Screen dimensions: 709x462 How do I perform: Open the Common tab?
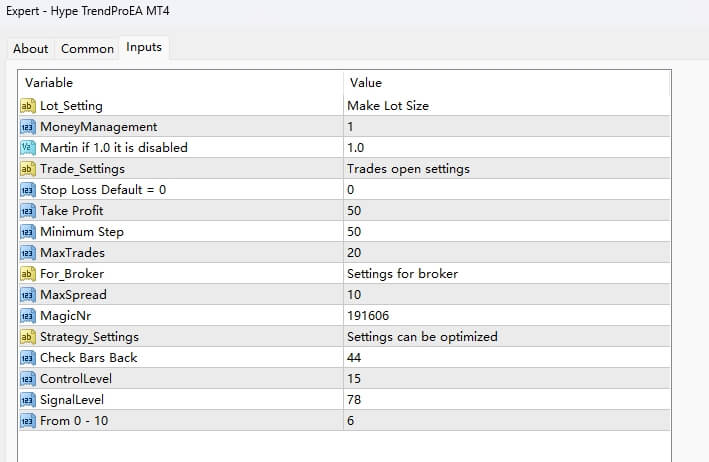[x=87, y=48]
